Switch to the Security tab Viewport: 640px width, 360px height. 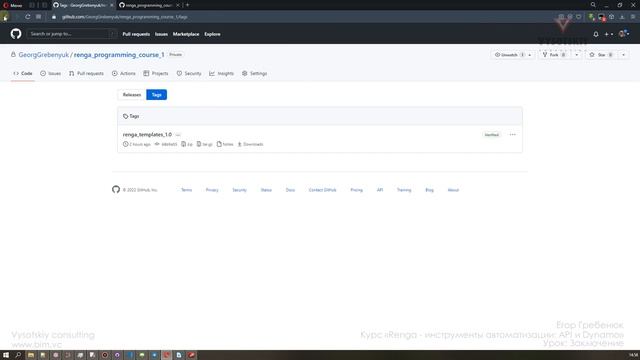pos(189,73)
